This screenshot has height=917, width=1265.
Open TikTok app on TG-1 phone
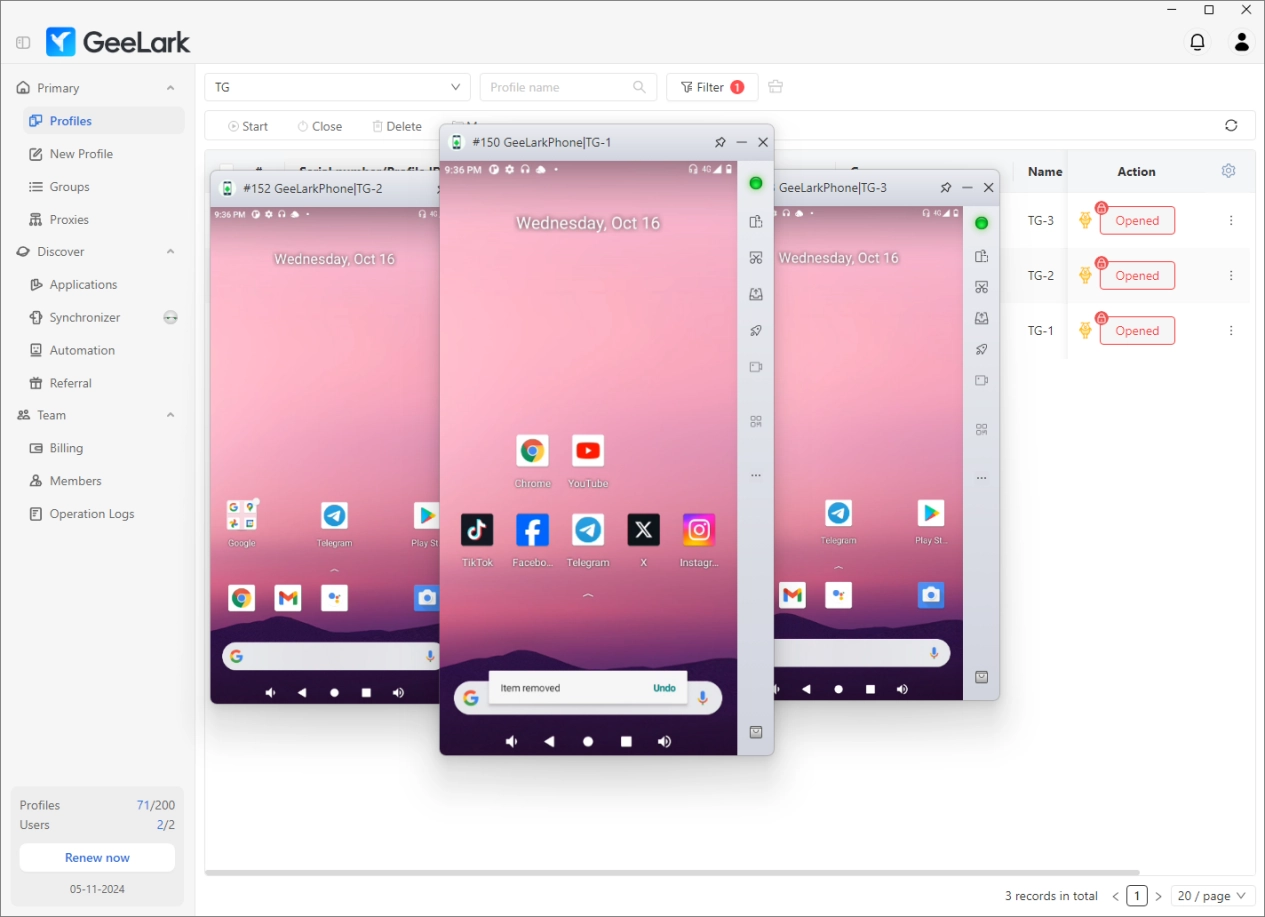[477, 530]
